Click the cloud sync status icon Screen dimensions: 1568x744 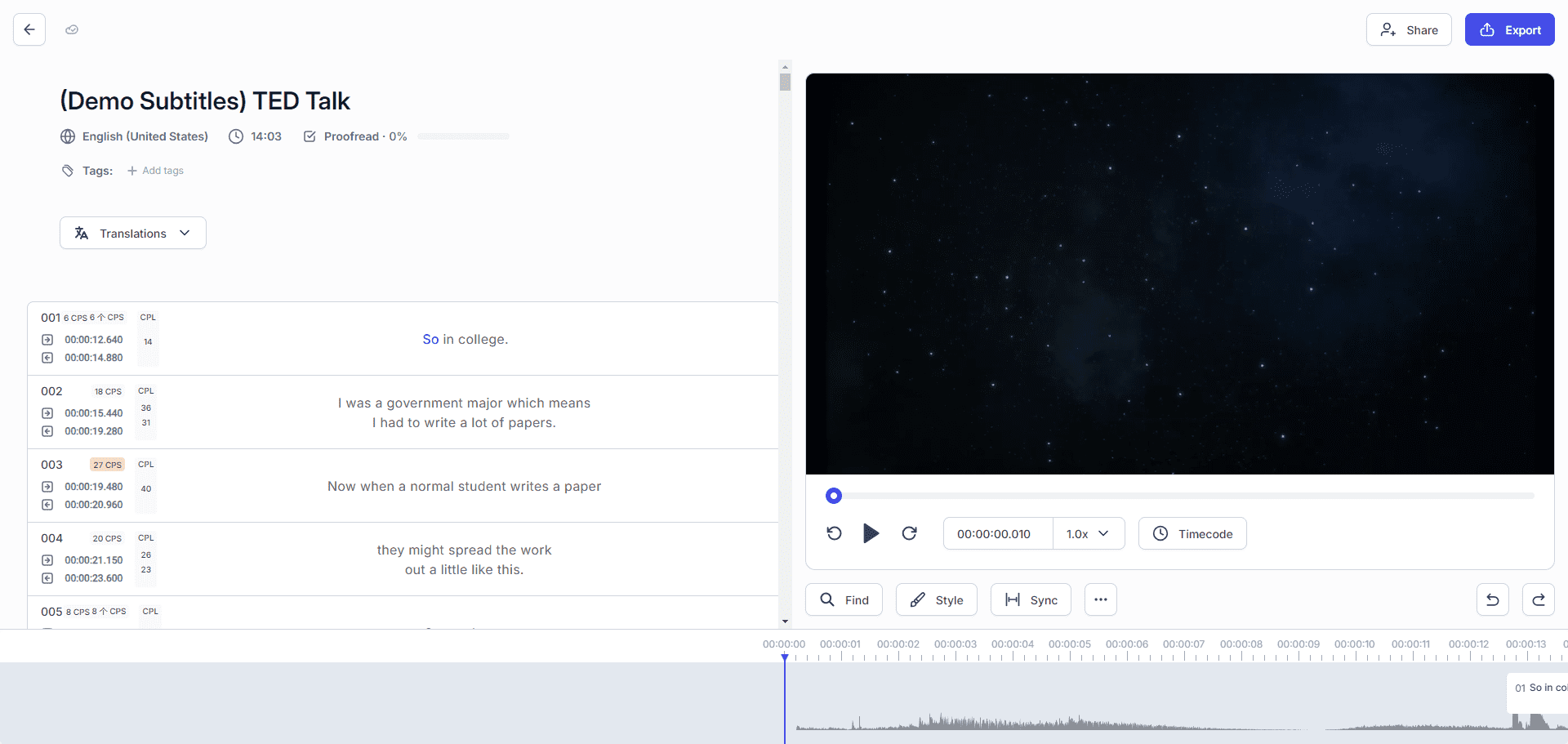[x=72, y=29]
